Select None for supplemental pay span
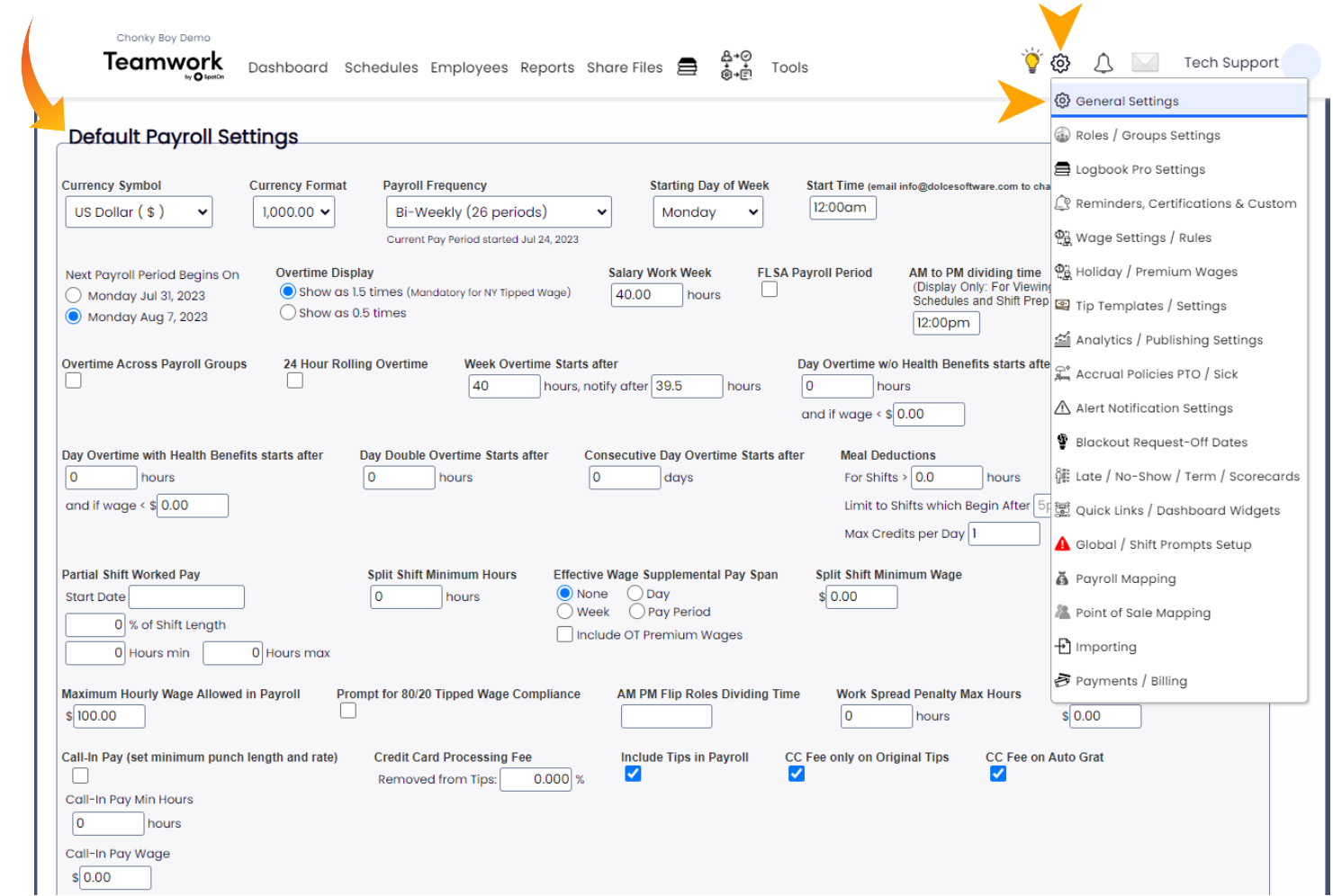 (x=565, y=594)
